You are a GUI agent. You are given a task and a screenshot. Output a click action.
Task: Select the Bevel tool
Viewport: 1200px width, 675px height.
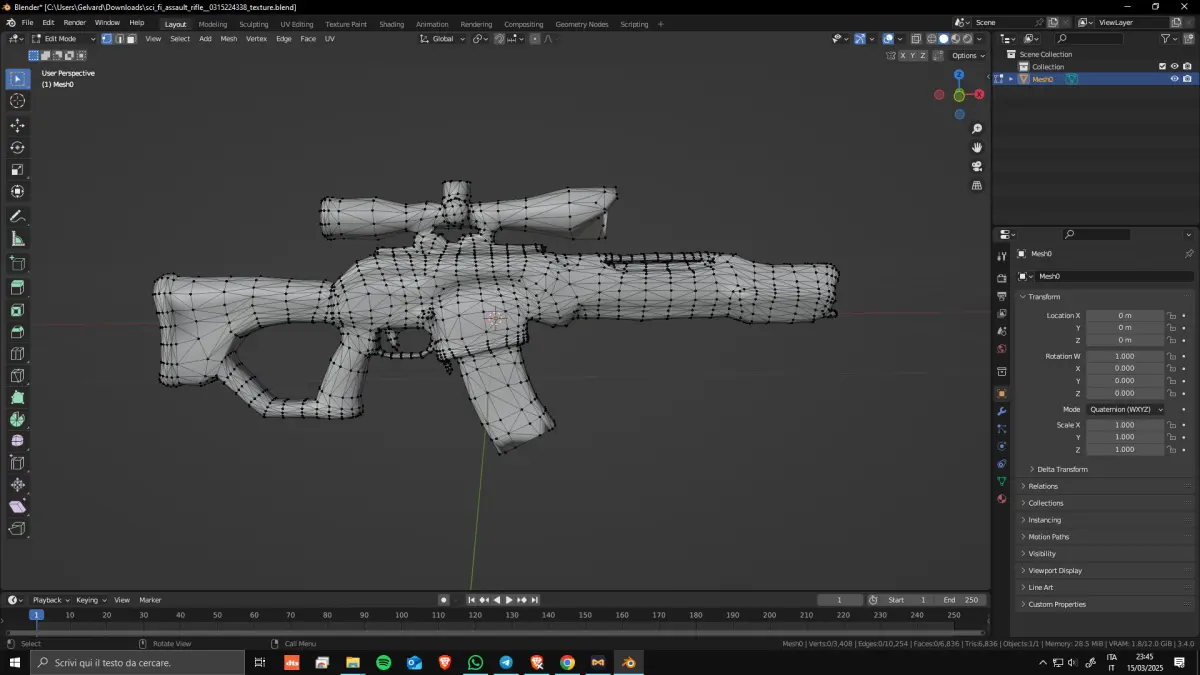18,332
